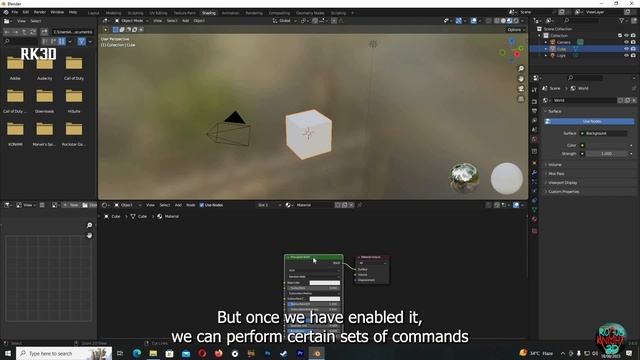Screen dimensions: 640x360
Task: Open the Node menu in shader editor
Action: click(191, 205)
